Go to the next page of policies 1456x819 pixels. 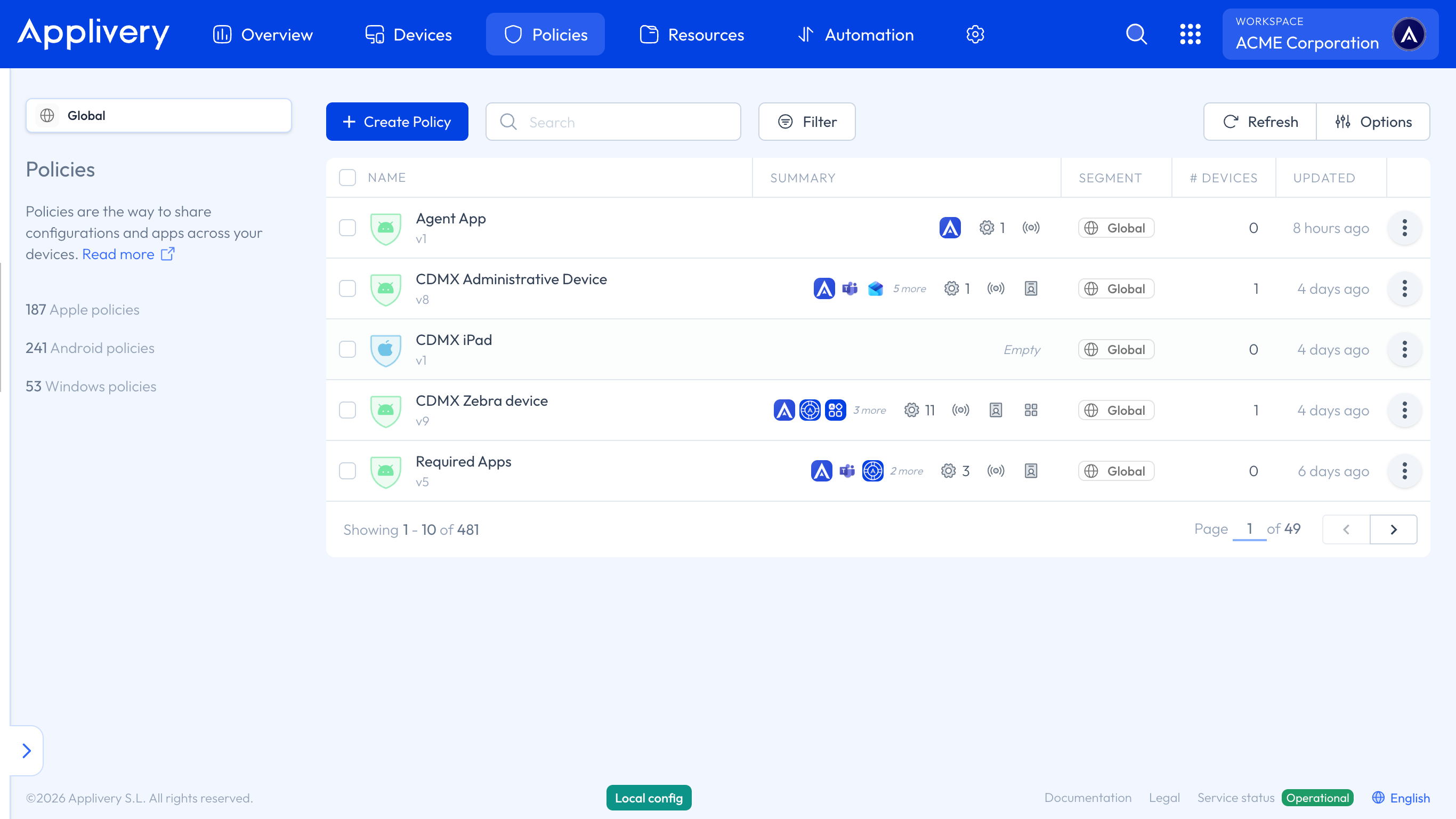click(x=1393, y=529)
